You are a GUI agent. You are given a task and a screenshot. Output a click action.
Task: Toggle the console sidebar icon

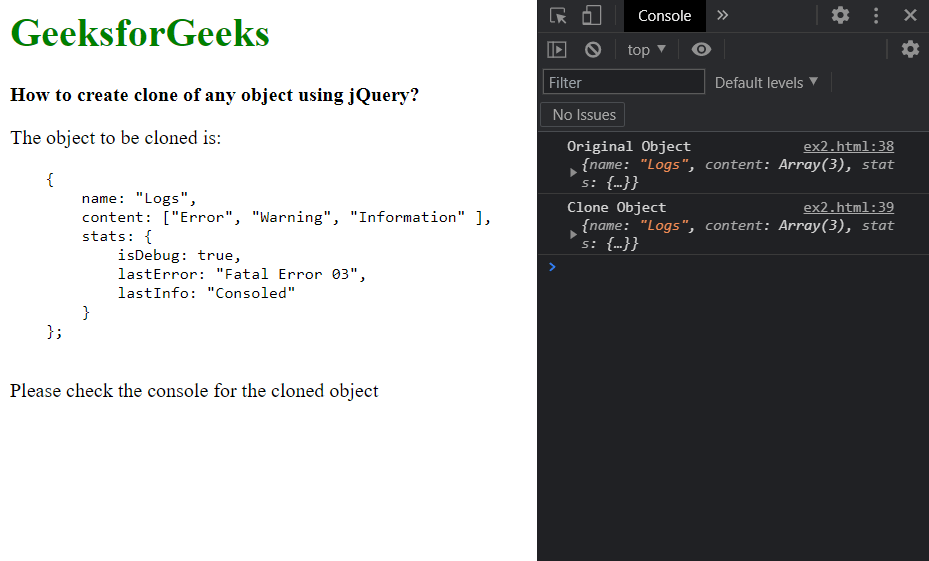(557, 50)
